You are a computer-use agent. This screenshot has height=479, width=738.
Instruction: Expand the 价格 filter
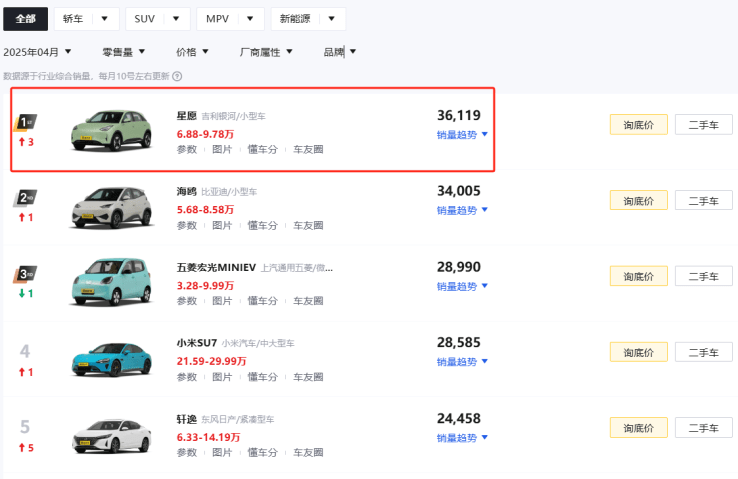[192, 52]
